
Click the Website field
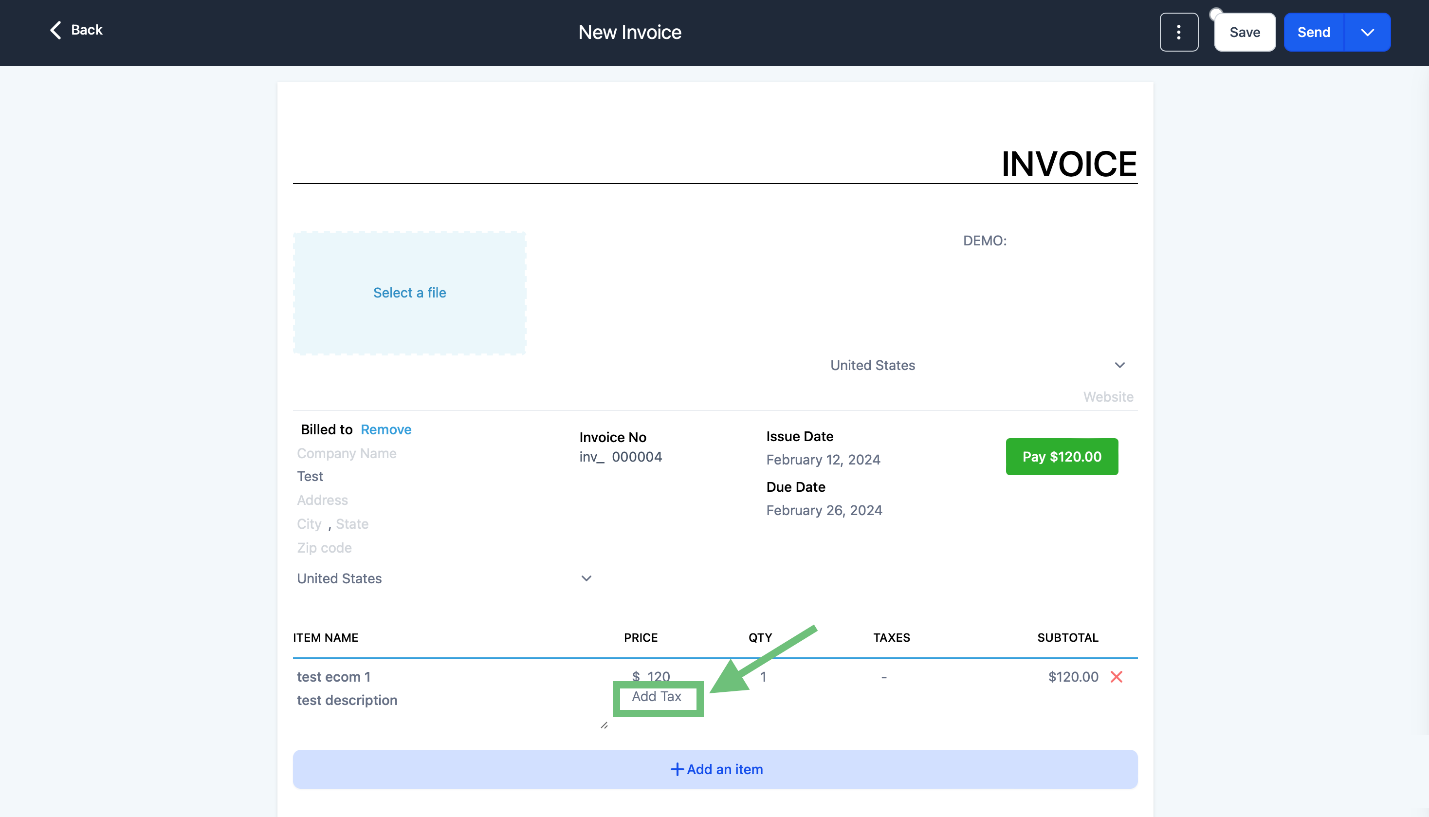point(1108,397)
